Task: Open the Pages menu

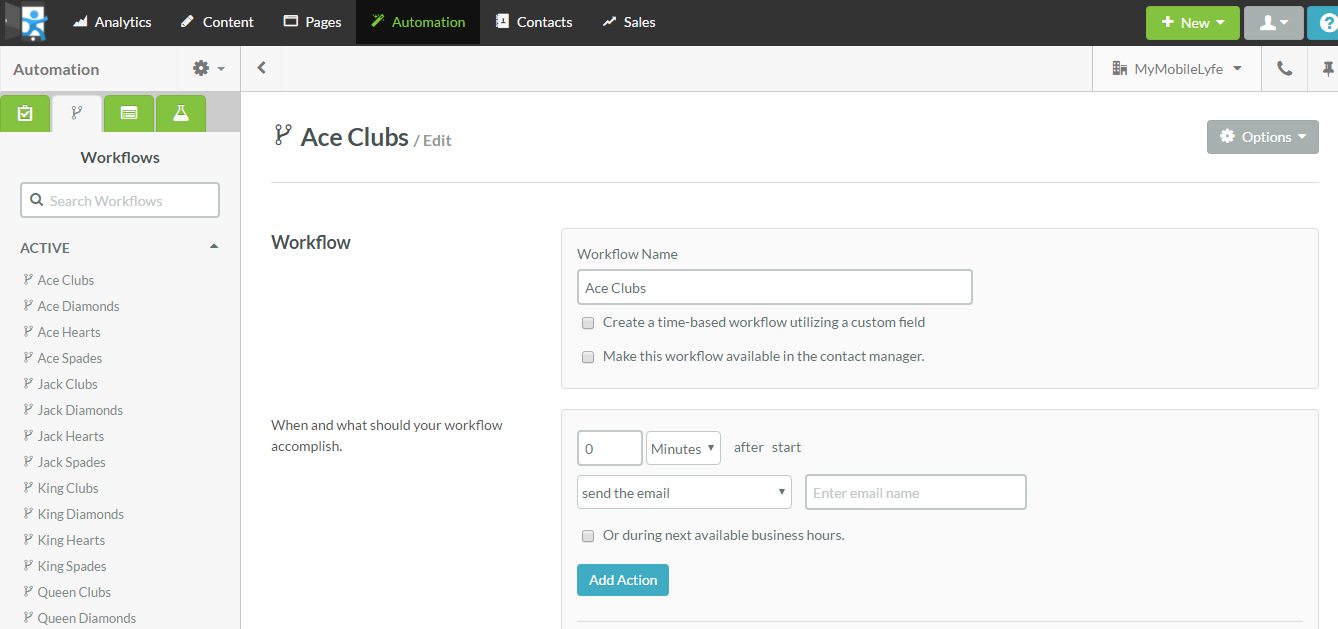Action: pos(312,22)
